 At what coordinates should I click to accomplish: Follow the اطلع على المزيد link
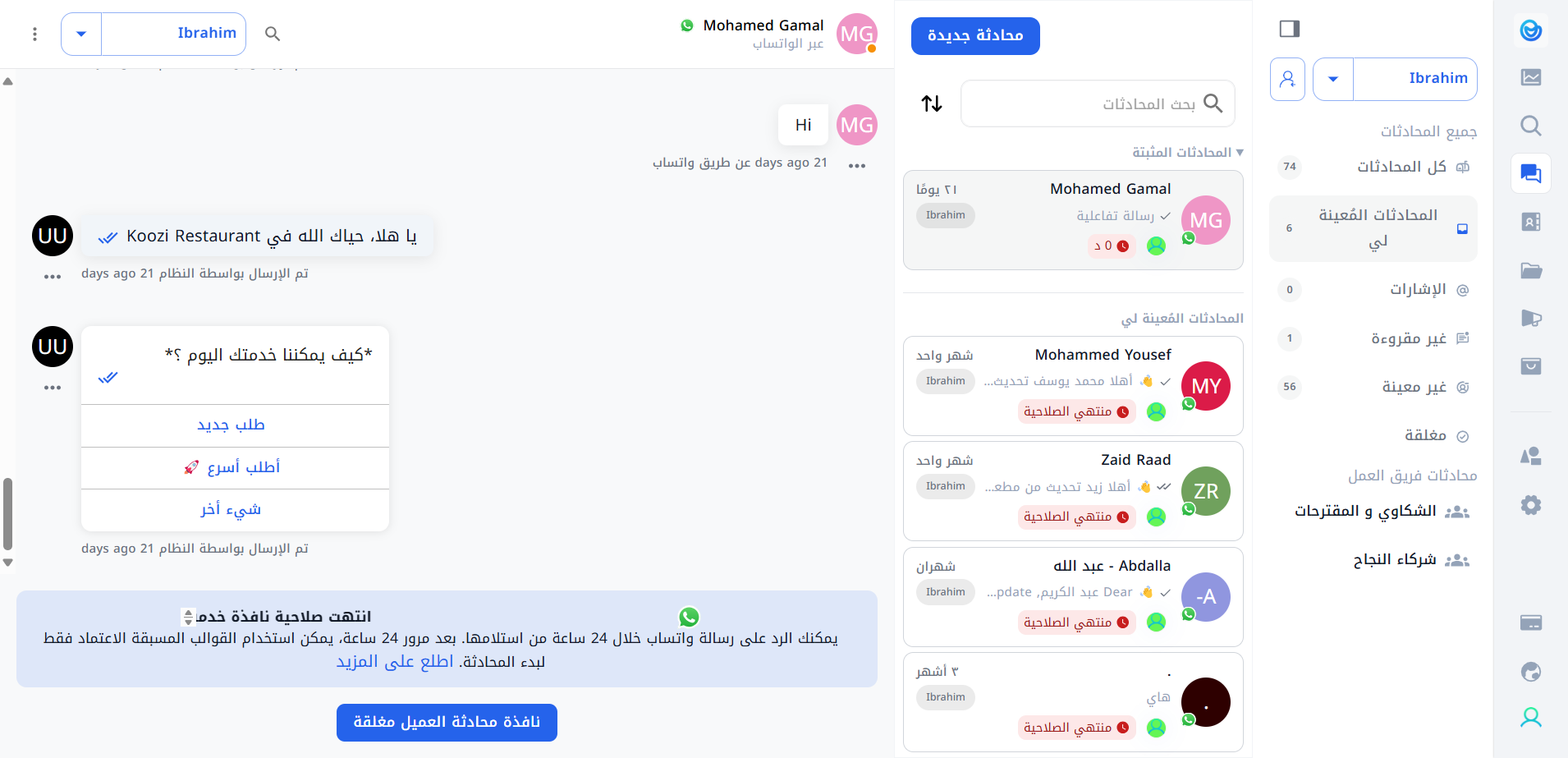click(x=394, y=662)
